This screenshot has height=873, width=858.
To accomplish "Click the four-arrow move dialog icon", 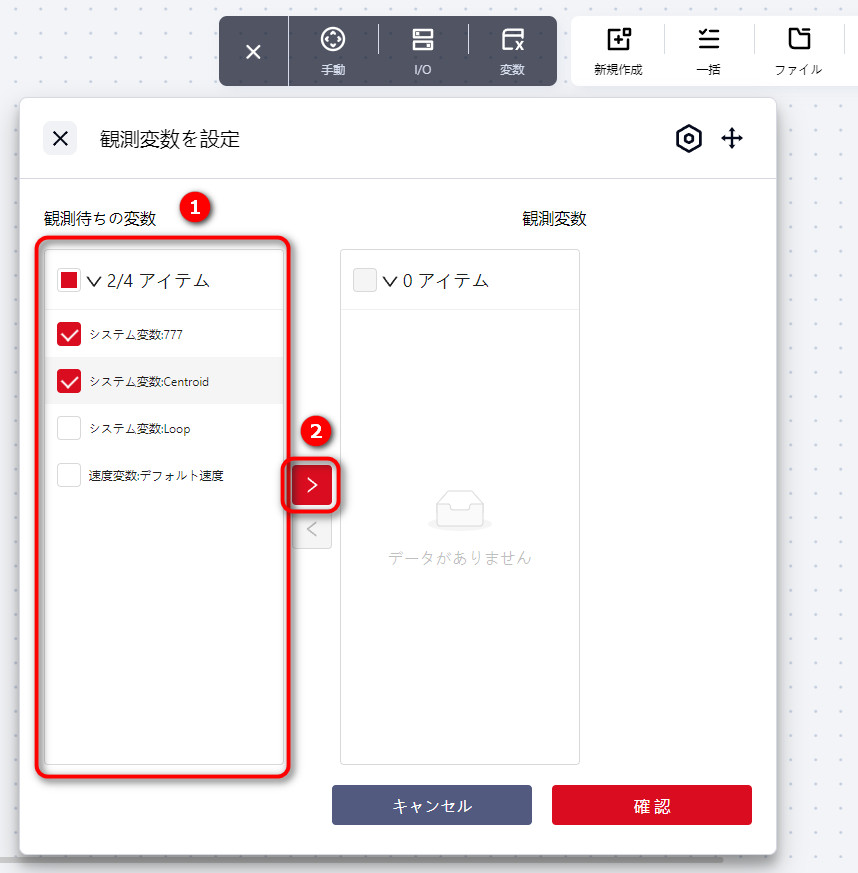I will click(733, 139).
